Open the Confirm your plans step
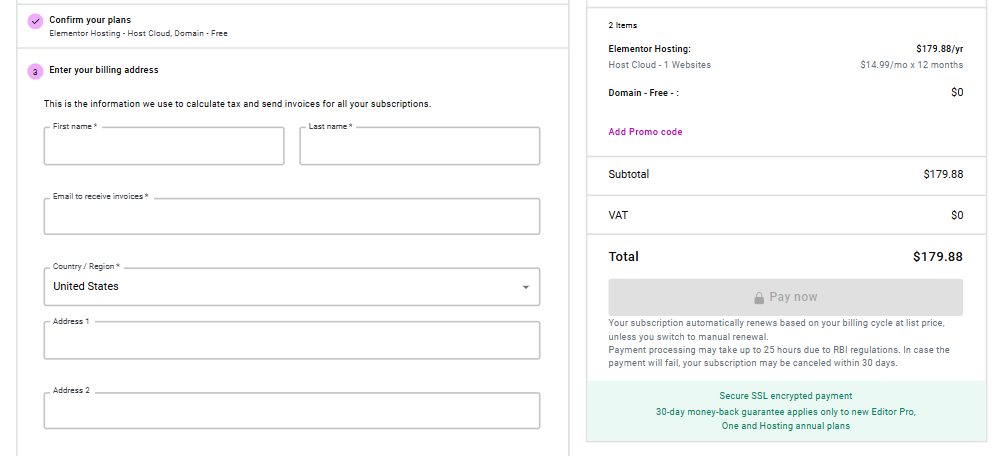The width and height of the screenshot is (1001, 456). (90, 20)
